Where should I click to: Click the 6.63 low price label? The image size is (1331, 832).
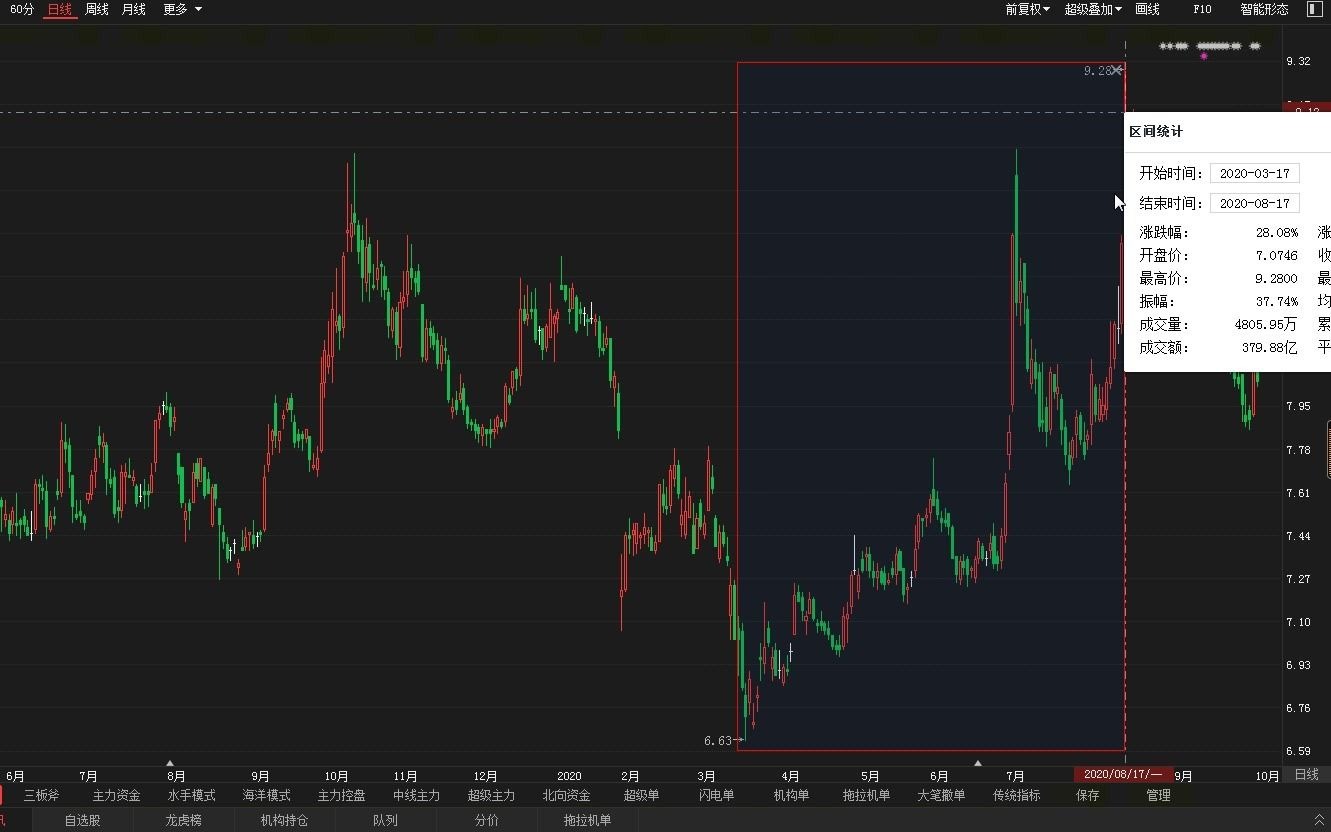(x=717, y=741)
